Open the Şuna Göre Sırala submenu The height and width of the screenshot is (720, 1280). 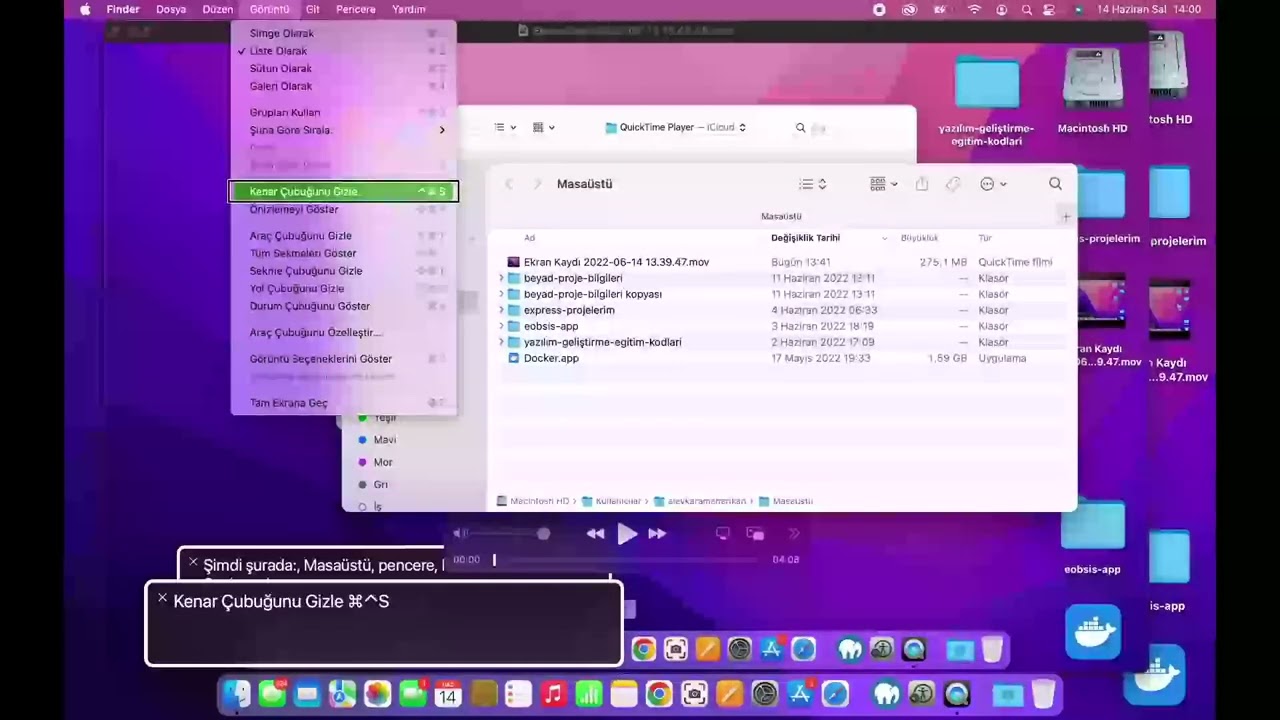pyautogui.click(x=343, y=130)
